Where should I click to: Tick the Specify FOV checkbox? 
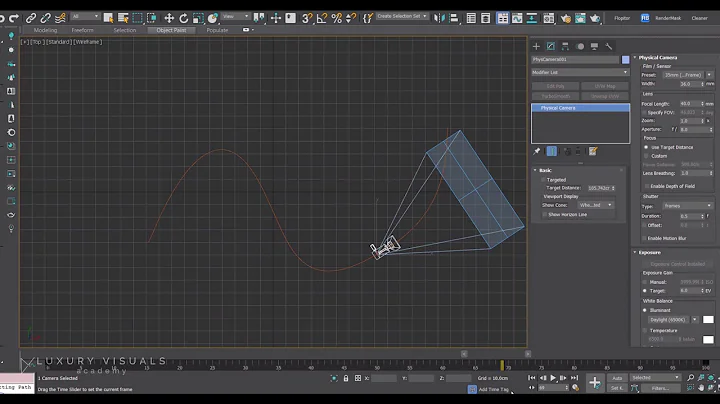[645, 112]
